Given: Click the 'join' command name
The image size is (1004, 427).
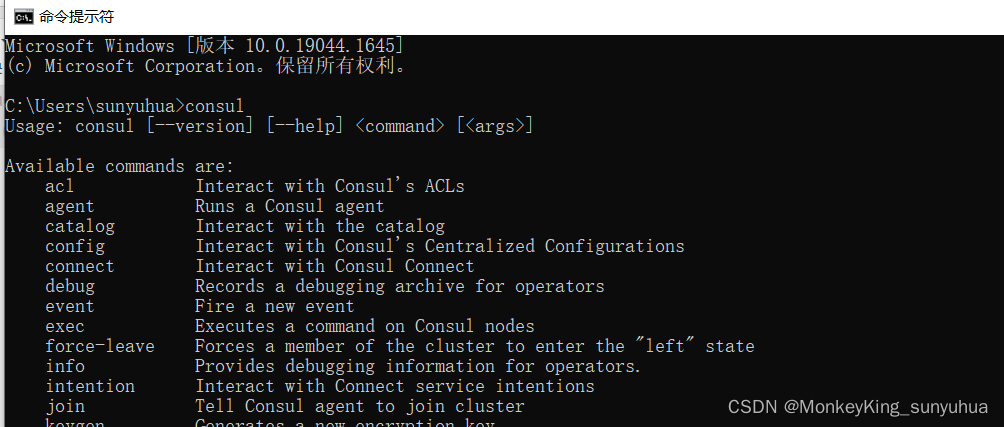Looking at the screenshot, I should 65,406.
